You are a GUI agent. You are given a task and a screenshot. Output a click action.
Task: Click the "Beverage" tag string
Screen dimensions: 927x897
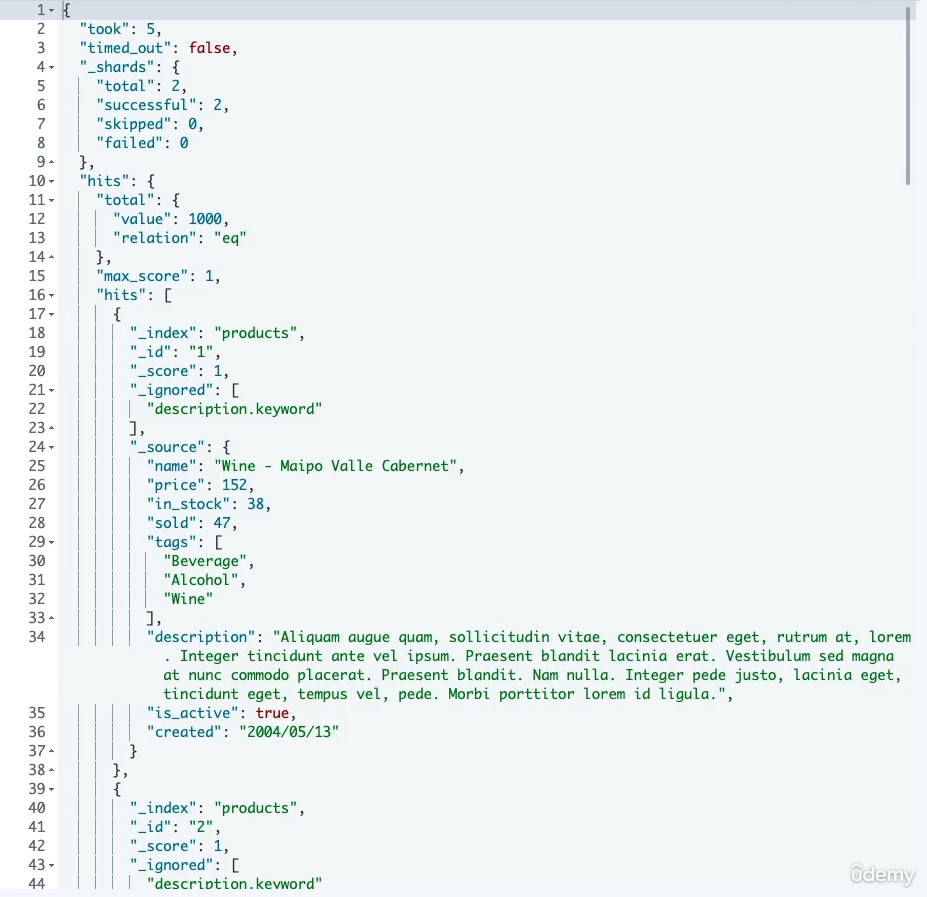tap(205, 560)
